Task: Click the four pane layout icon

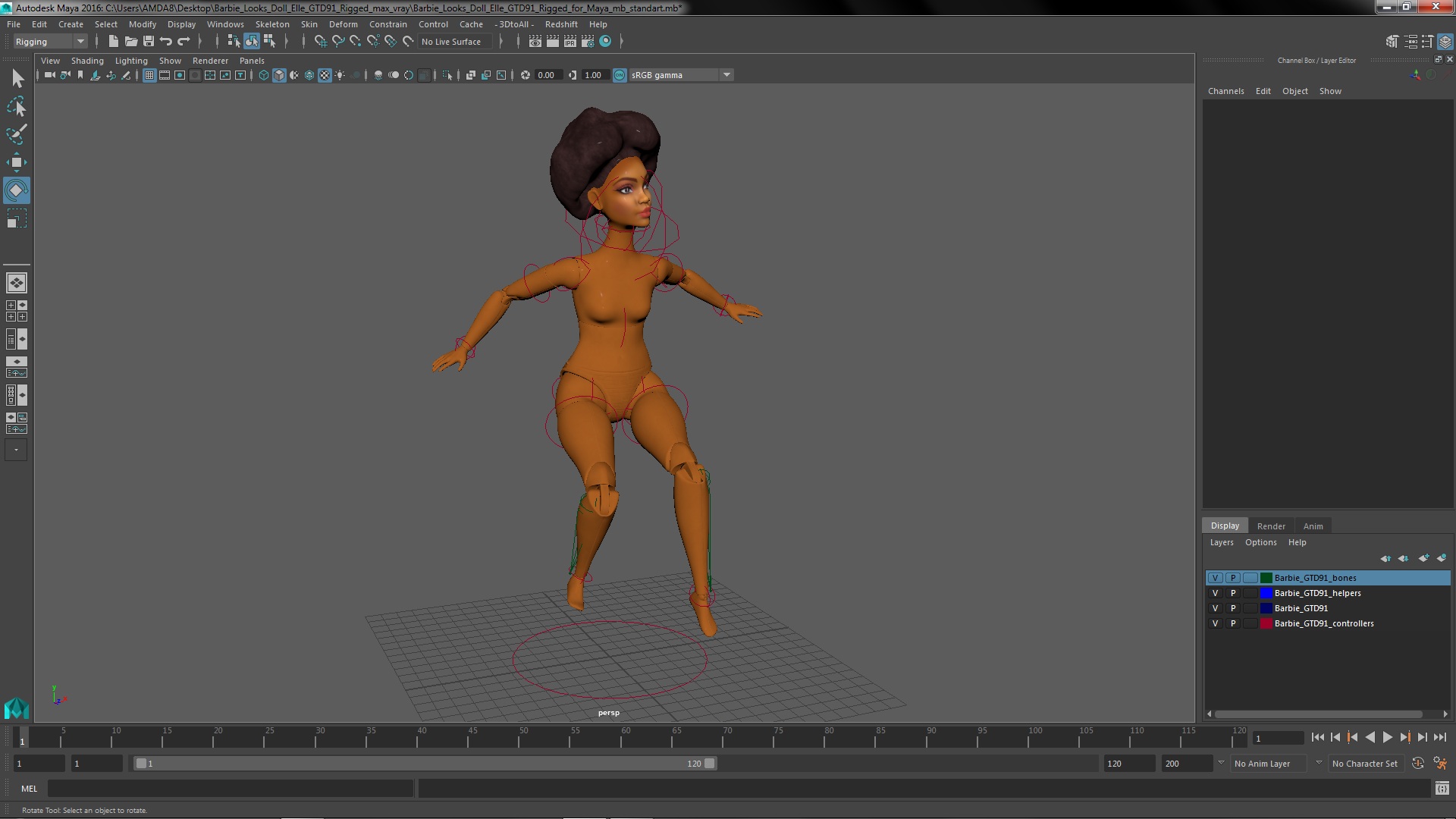Action: [17, 311]
